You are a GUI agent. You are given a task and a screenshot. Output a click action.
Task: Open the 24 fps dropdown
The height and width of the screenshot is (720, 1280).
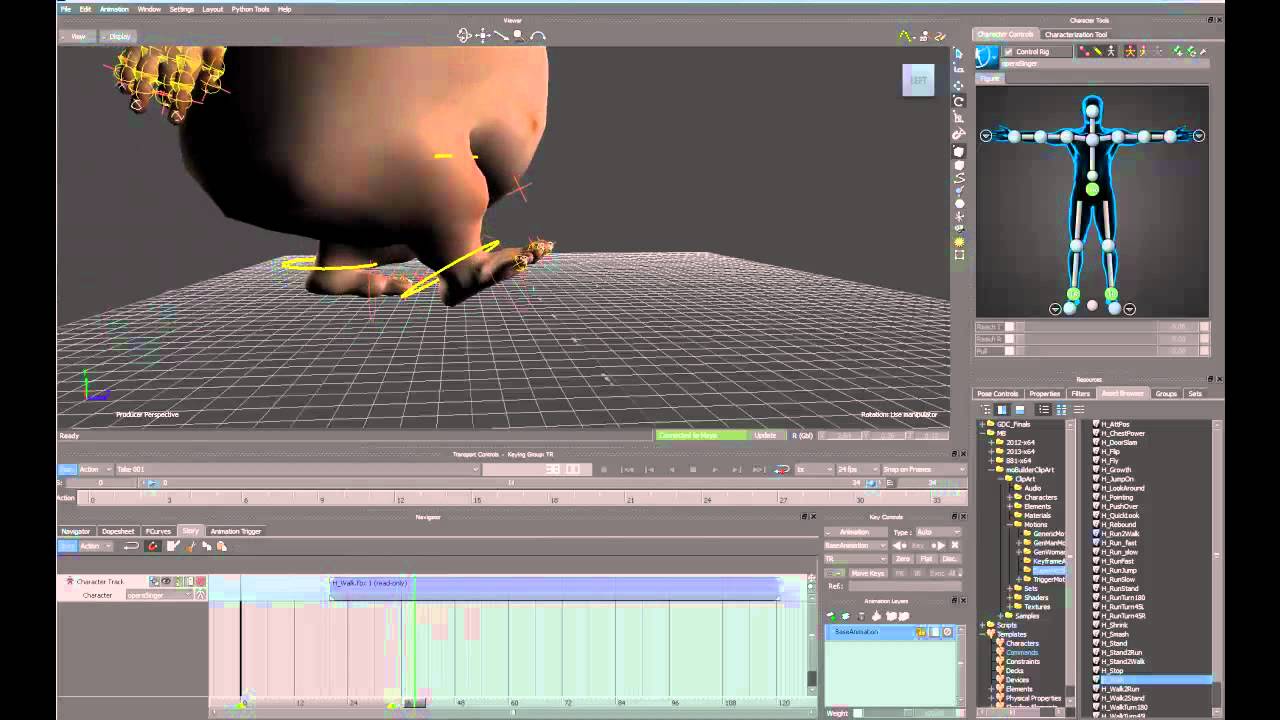tap(856, 469)
